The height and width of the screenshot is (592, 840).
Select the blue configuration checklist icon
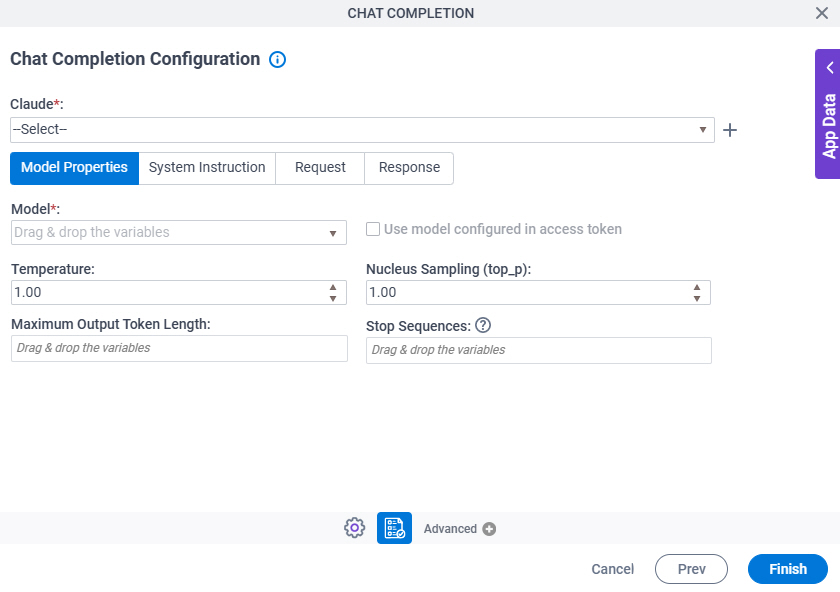394,528
